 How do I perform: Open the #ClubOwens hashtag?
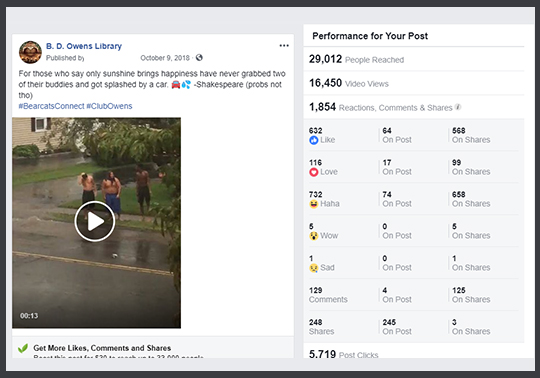pos(109,106)
